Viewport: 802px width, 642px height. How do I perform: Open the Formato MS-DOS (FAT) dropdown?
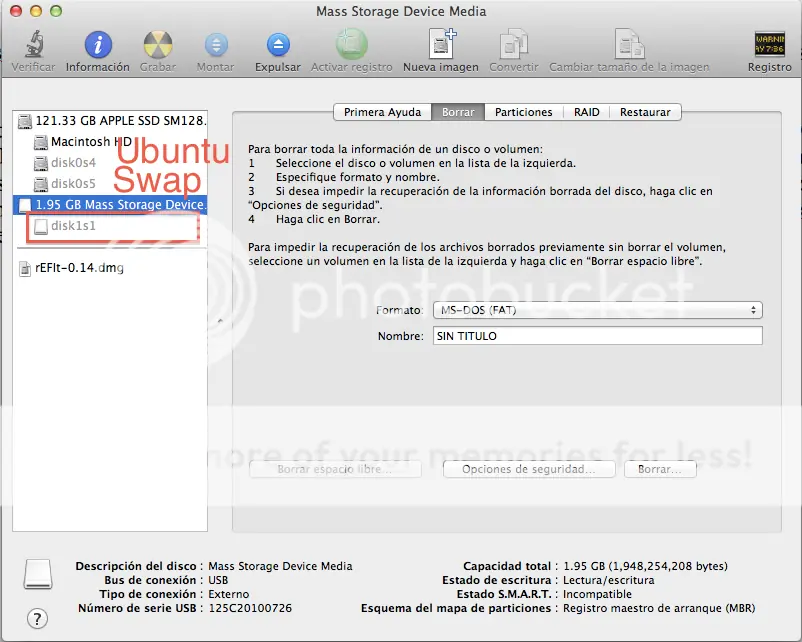[597, 310]
